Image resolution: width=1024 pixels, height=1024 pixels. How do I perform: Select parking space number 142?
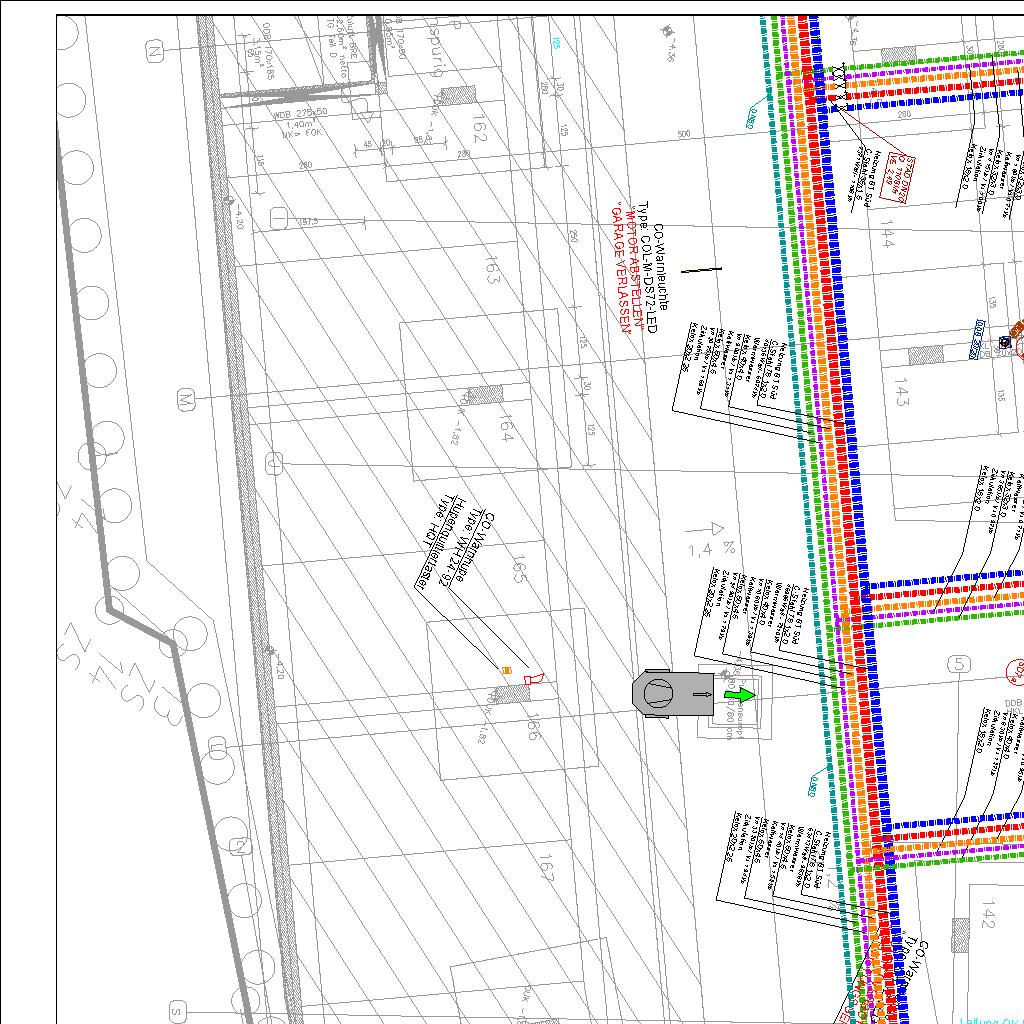987,914
